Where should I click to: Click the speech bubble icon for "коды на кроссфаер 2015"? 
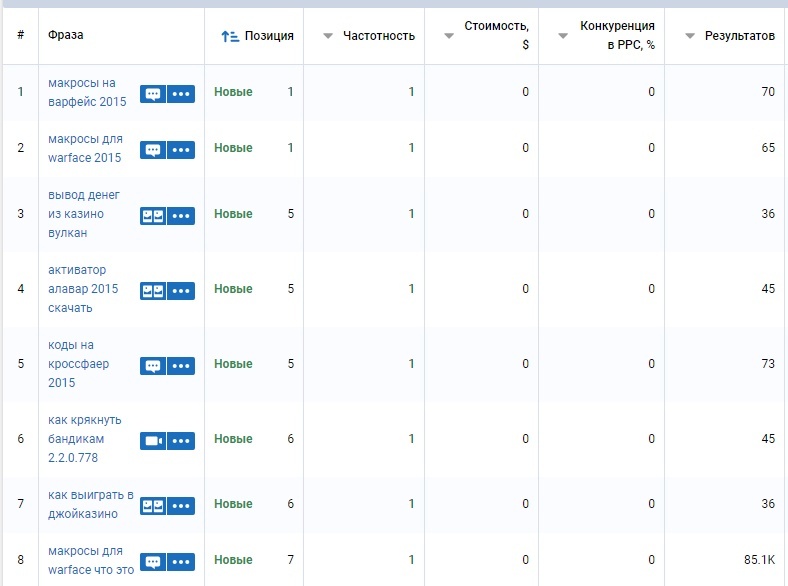[152, 365]
